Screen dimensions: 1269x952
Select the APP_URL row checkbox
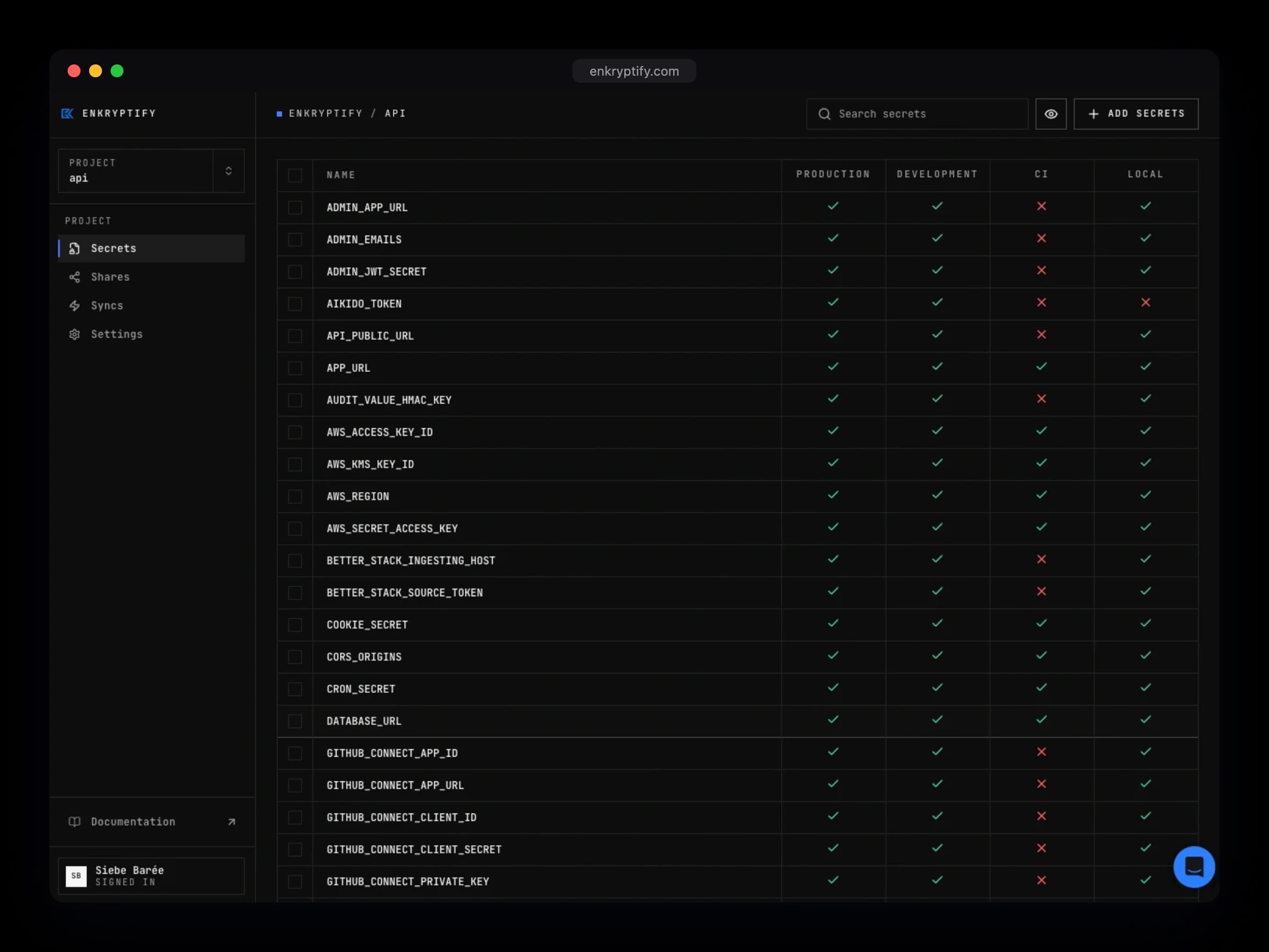click(295, 368)
